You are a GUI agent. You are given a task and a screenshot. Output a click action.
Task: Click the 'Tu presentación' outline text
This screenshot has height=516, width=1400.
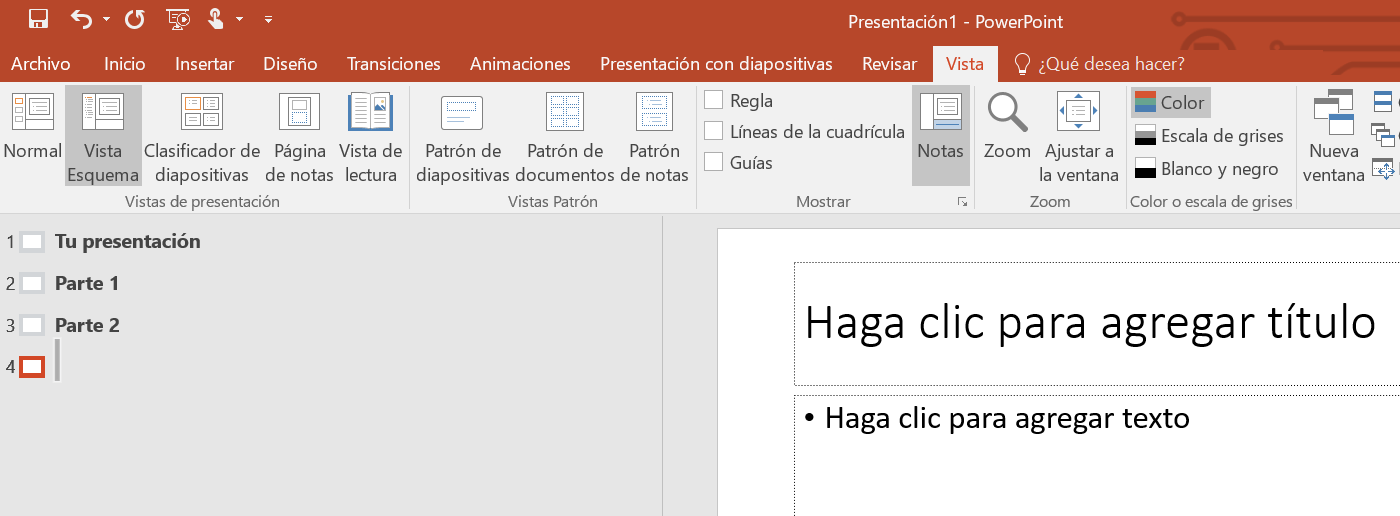click(128, 241)
